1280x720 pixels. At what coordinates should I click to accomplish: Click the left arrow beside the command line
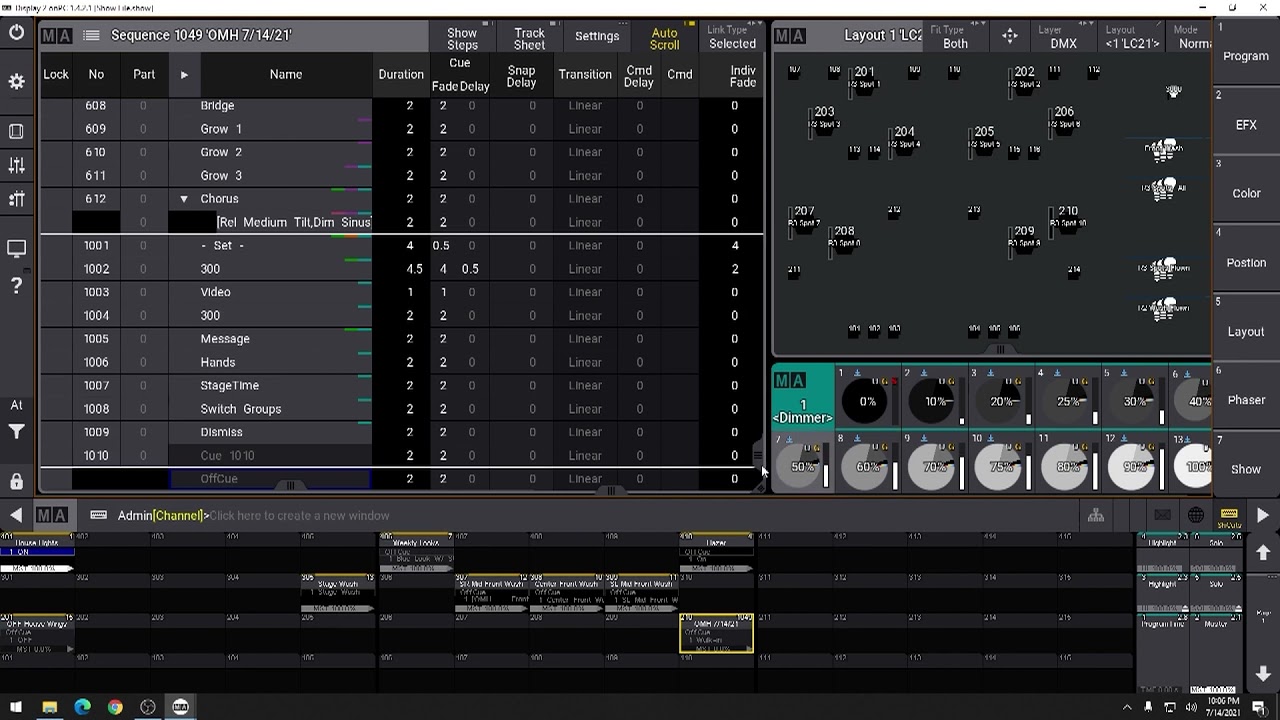[16, 515]
